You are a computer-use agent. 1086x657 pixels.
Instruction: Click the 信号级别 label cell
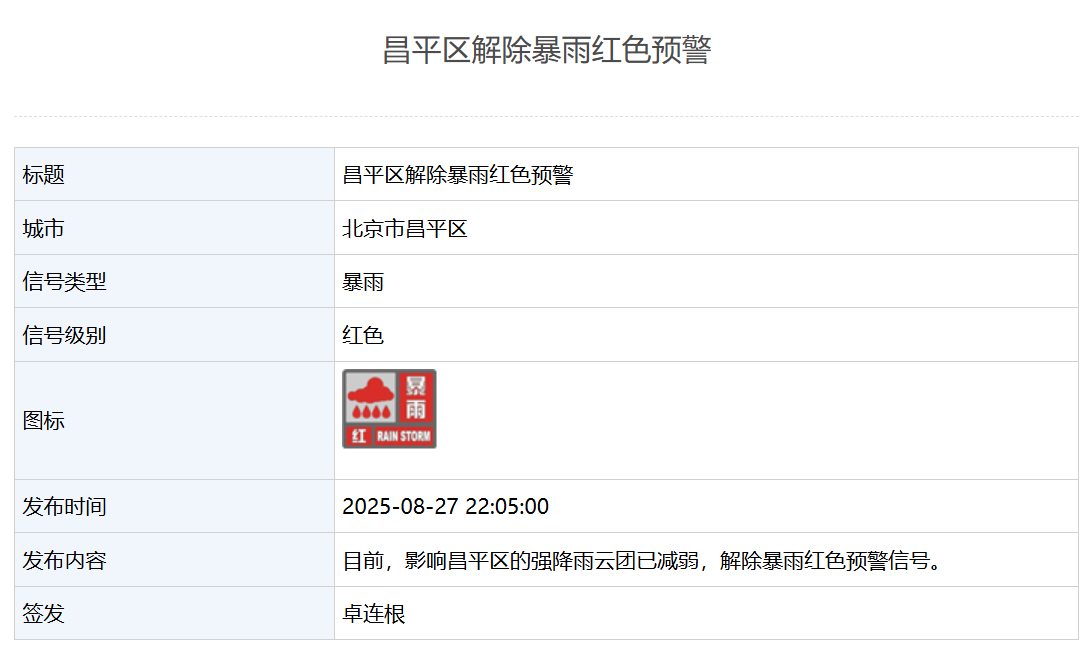tap(175, 334)
